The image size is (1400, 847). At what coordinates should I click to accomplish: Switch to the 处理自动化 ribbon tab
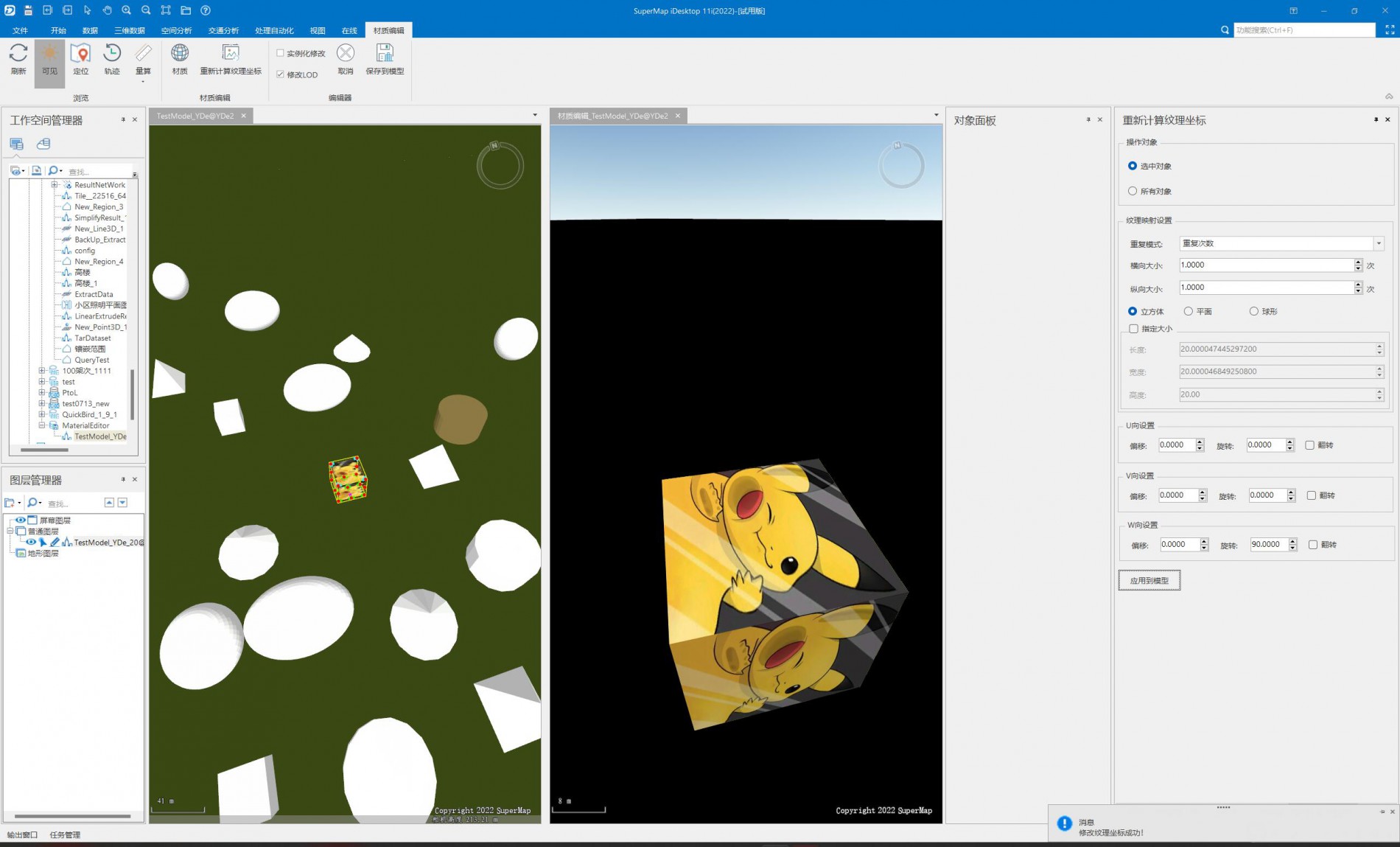coord(274,30)
